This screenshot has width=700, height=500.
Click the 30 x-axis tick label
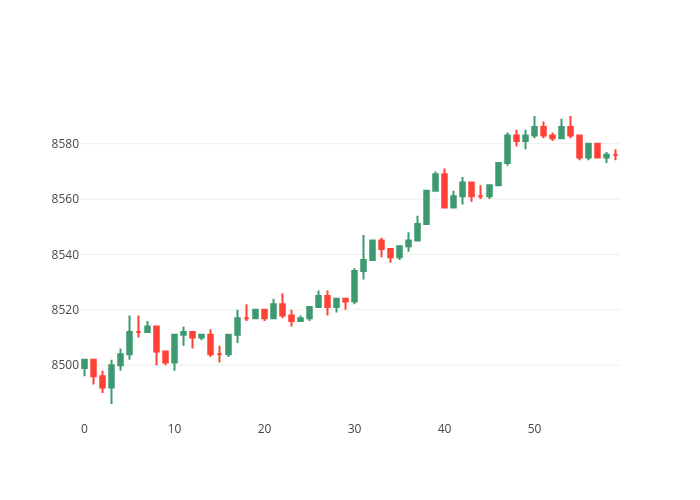(x=354, y=429)
